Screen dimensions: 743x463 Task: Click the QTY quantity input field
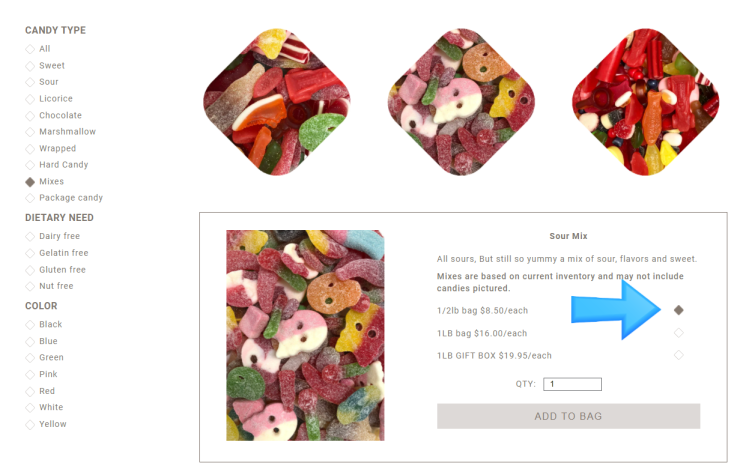coord(572,384)
